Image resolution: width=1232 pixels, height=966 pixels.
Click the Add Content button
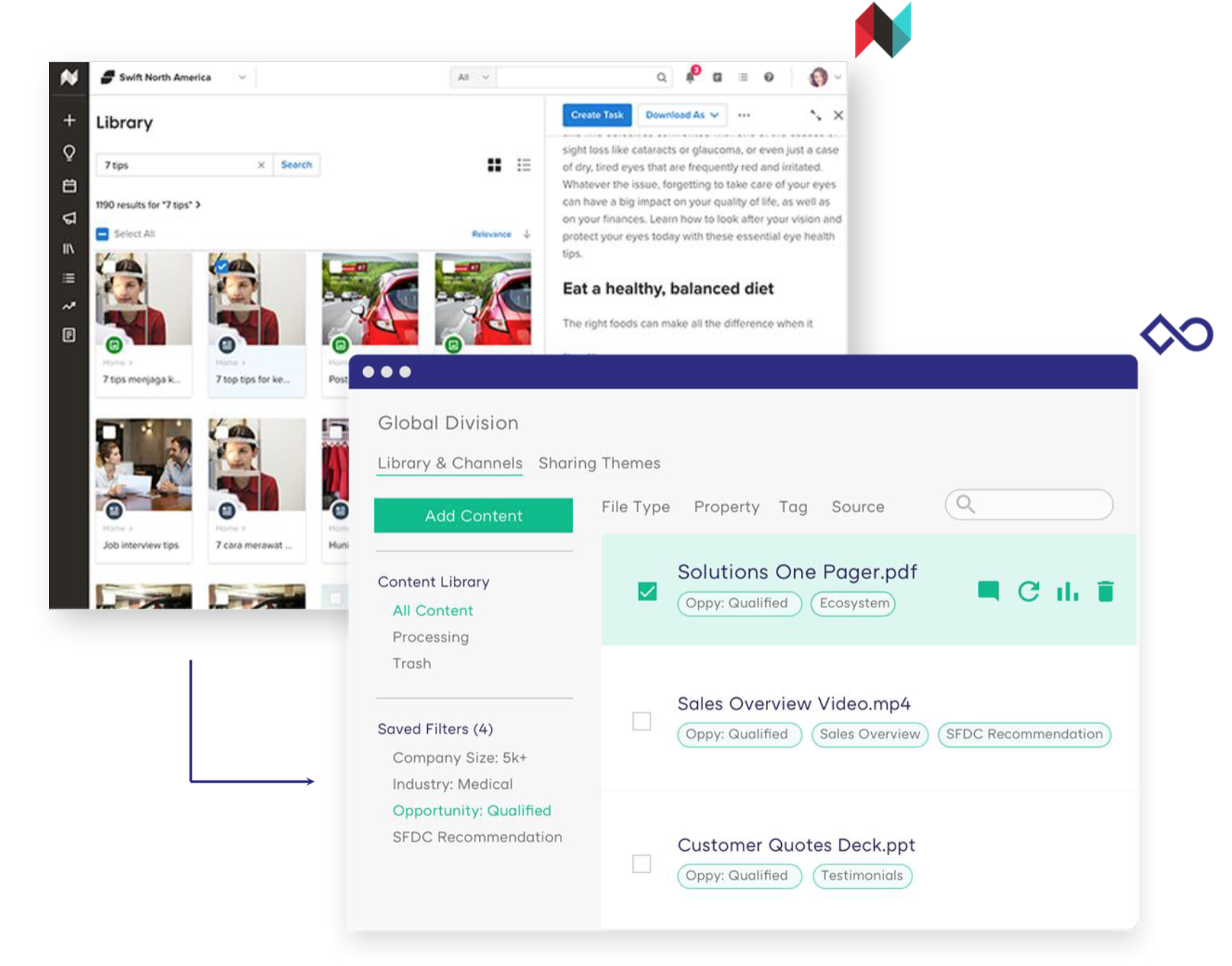(x=473, y=516)
